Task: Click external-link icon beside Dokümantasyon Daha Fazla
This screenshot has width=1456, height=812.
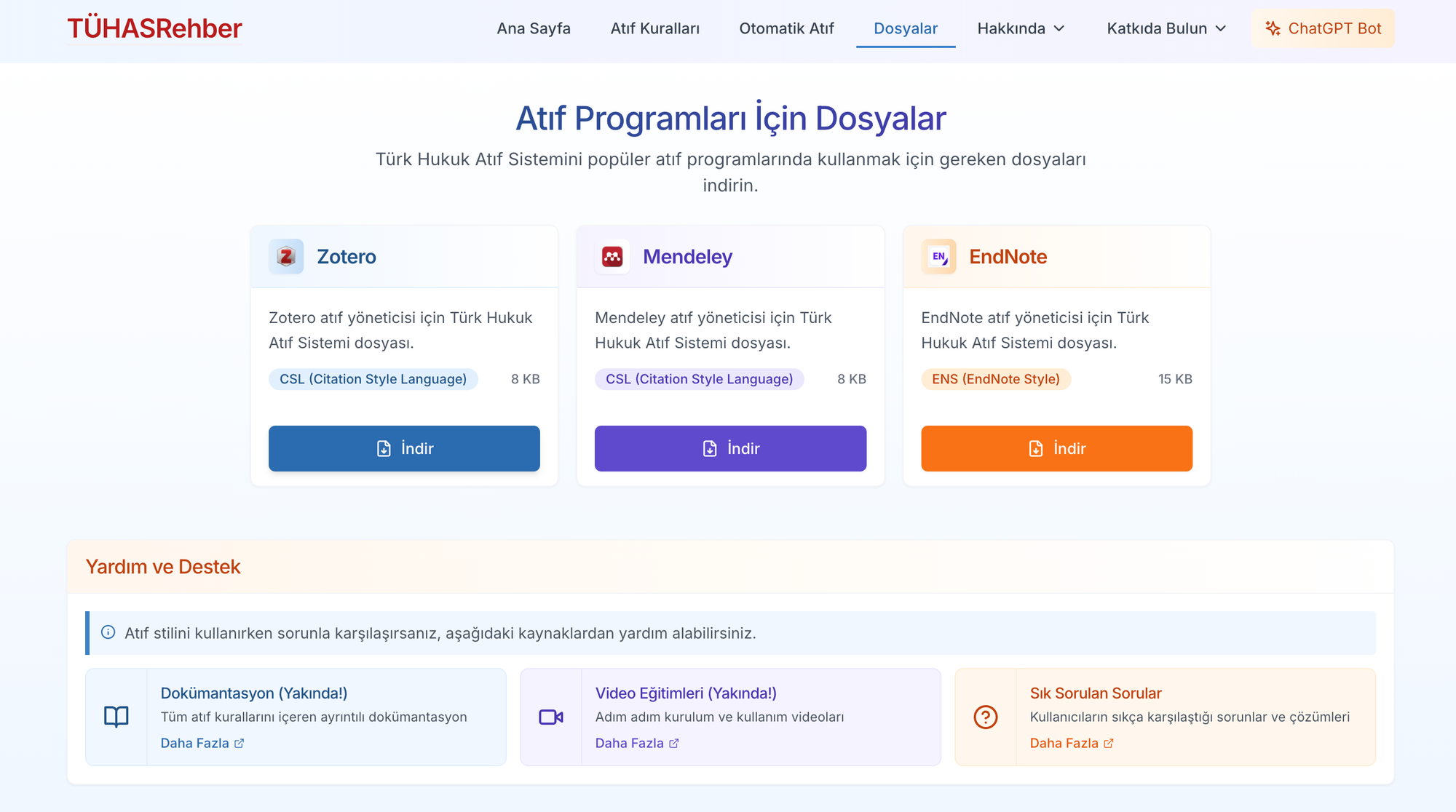Action: pyautogui.click(x=239, y=743)
